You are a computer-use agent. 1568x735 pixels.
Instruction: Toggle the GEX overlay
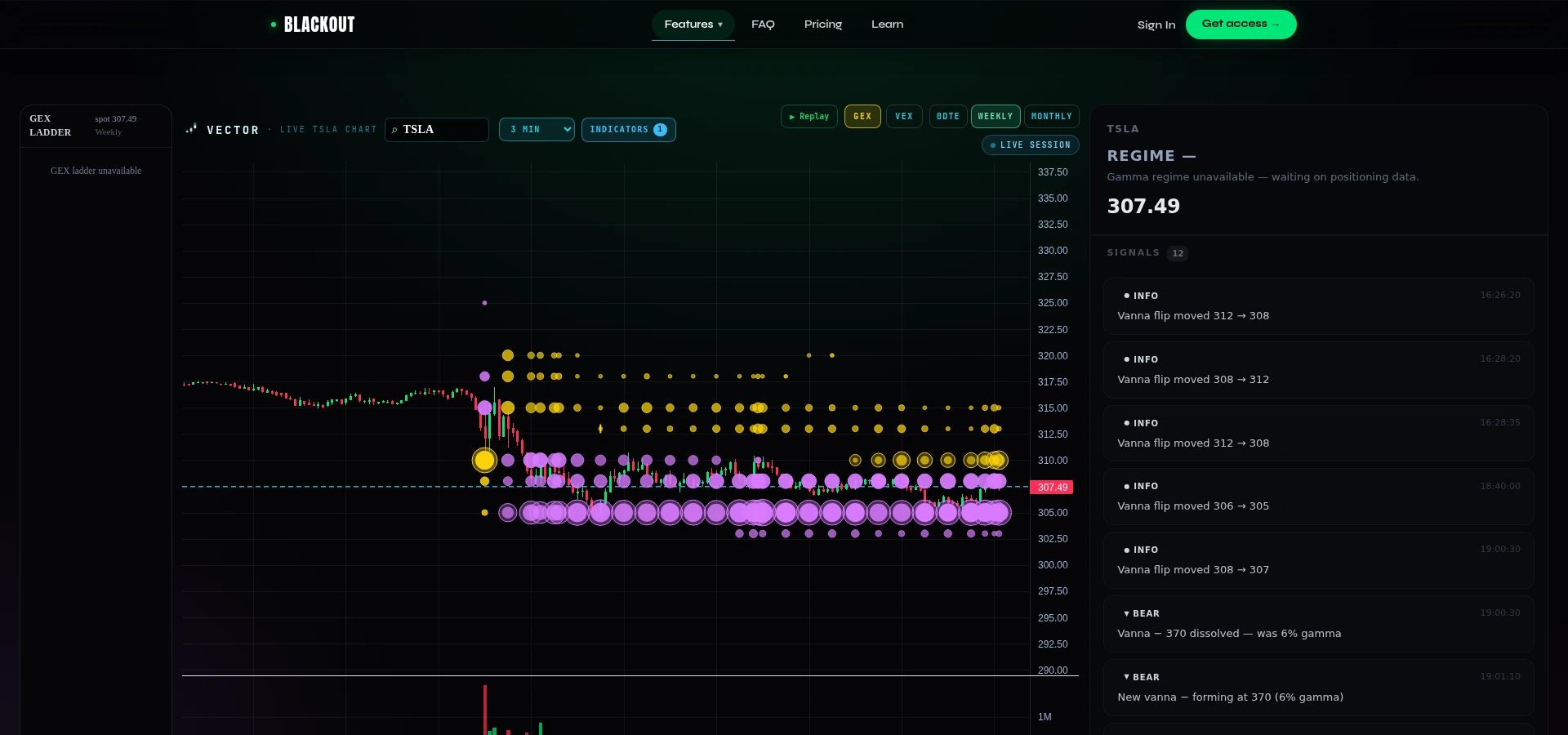(x=862, y=117)
